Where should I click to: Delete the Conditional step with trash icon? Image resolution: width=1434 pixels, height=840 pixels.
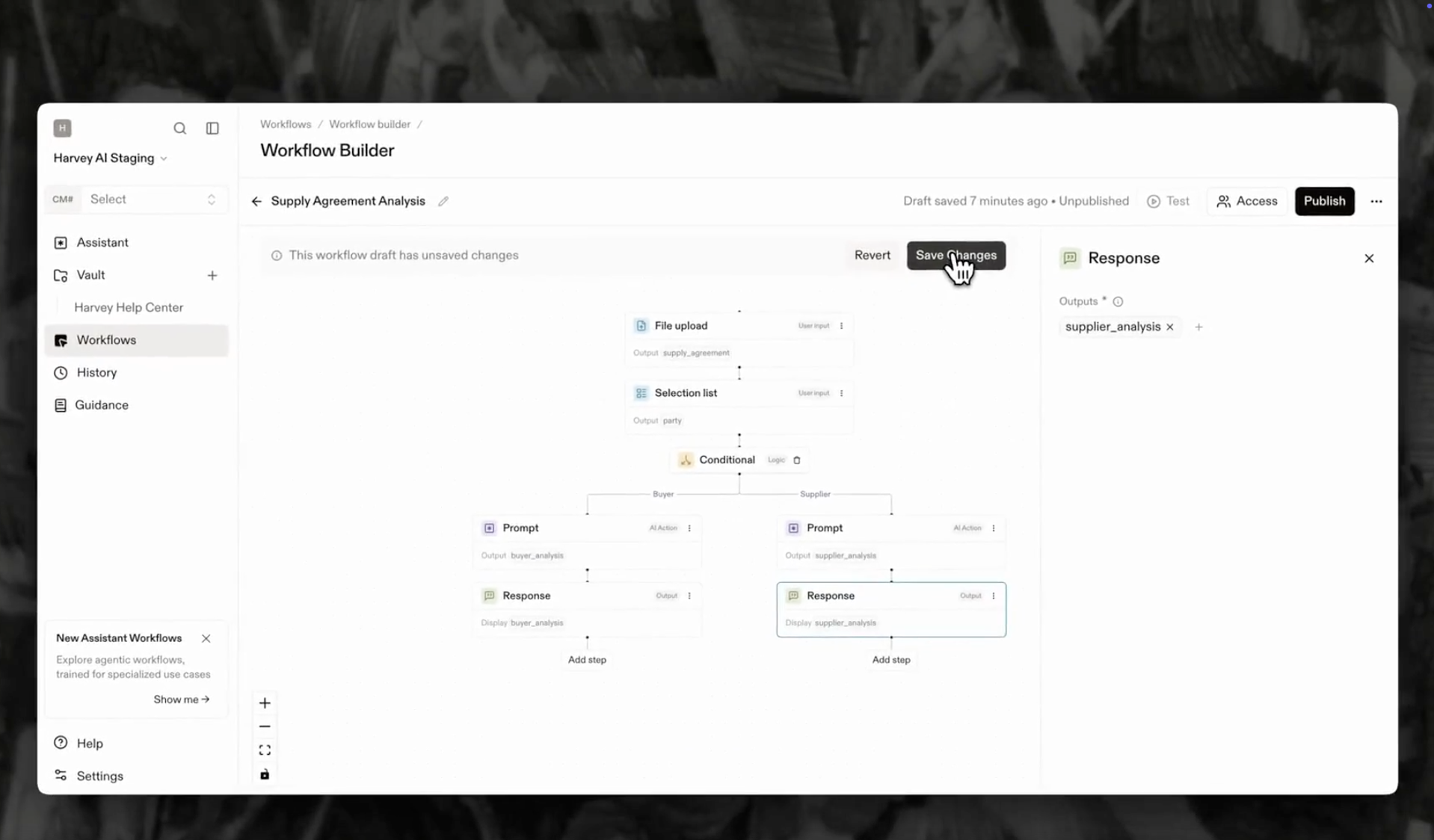pos(797,460)
